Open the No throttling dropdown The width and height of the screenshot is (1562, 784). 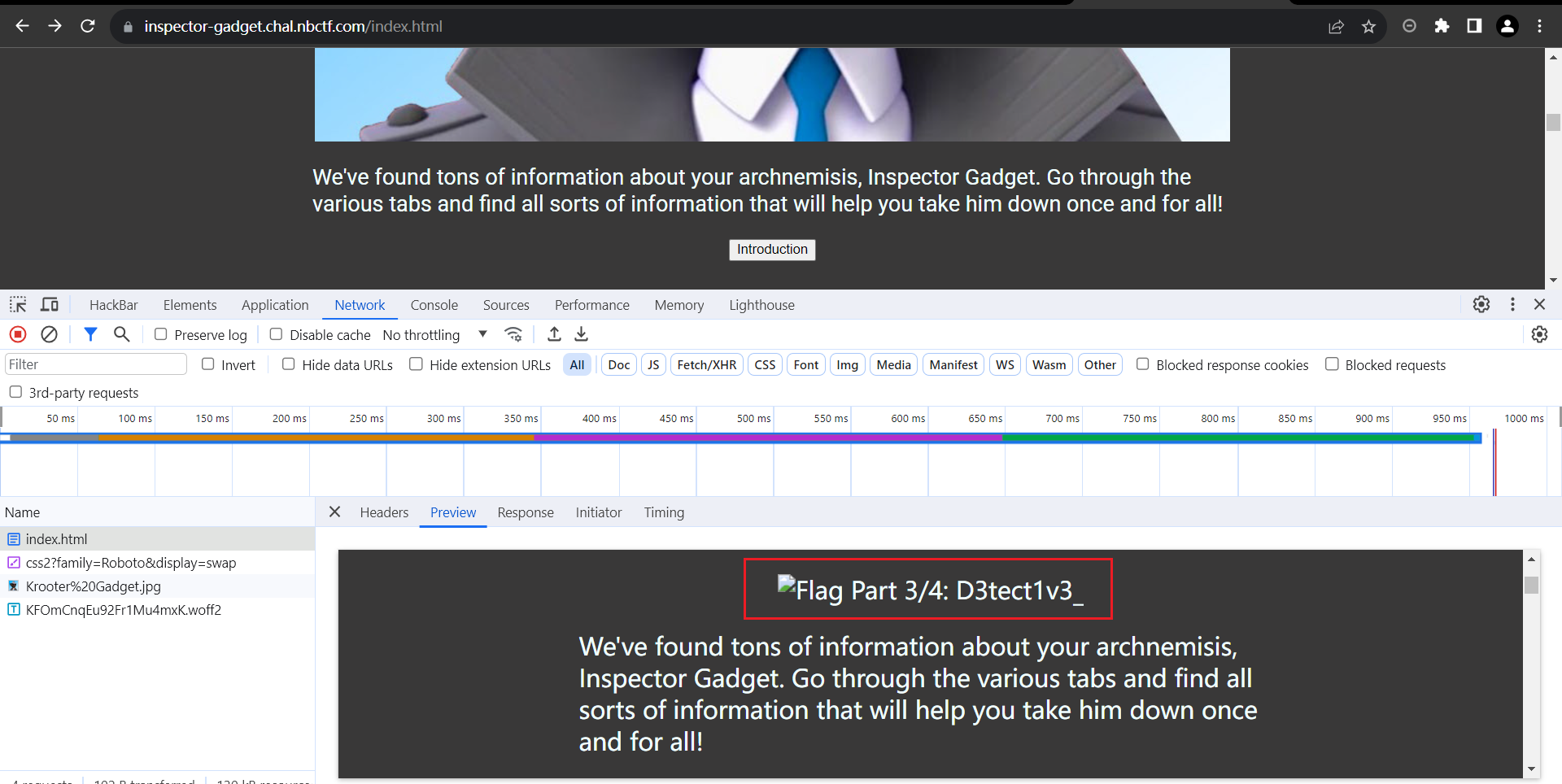click(x=435, y=334)
